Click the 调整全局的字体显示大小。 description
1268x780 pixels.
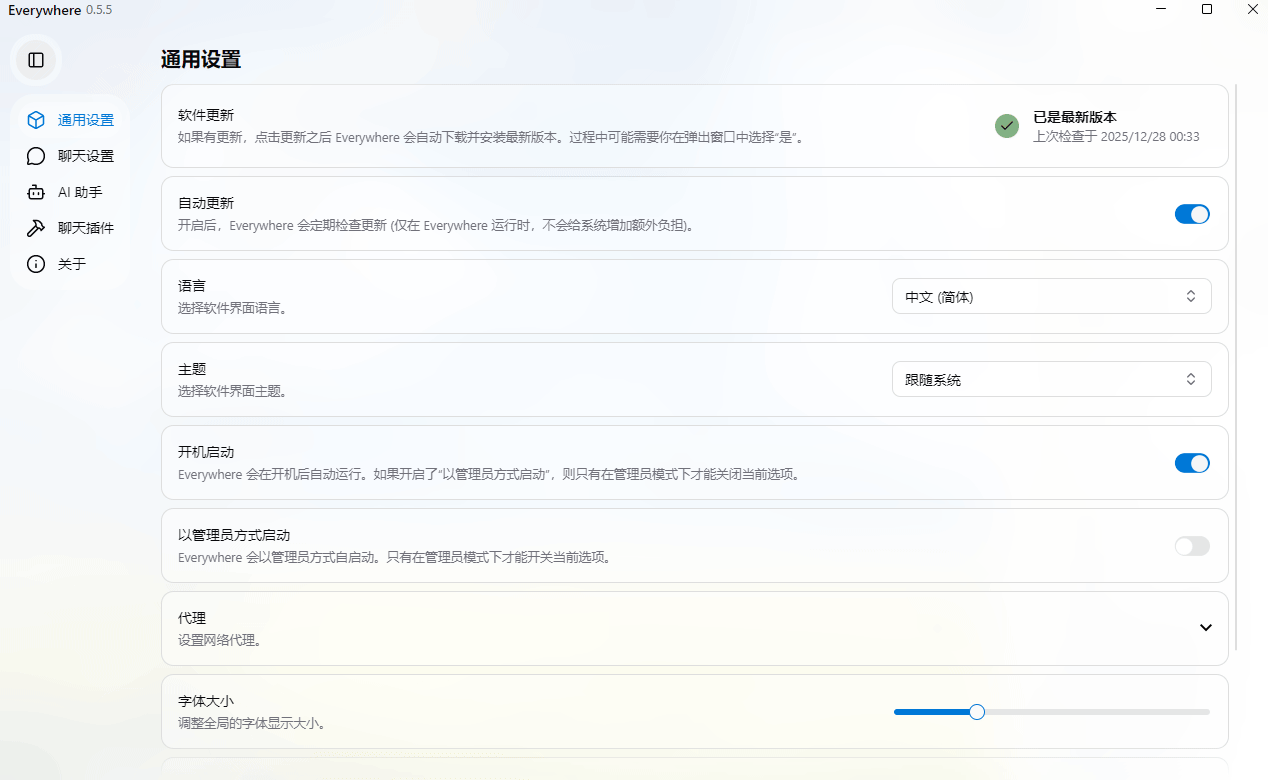click(x=252, y=723)
